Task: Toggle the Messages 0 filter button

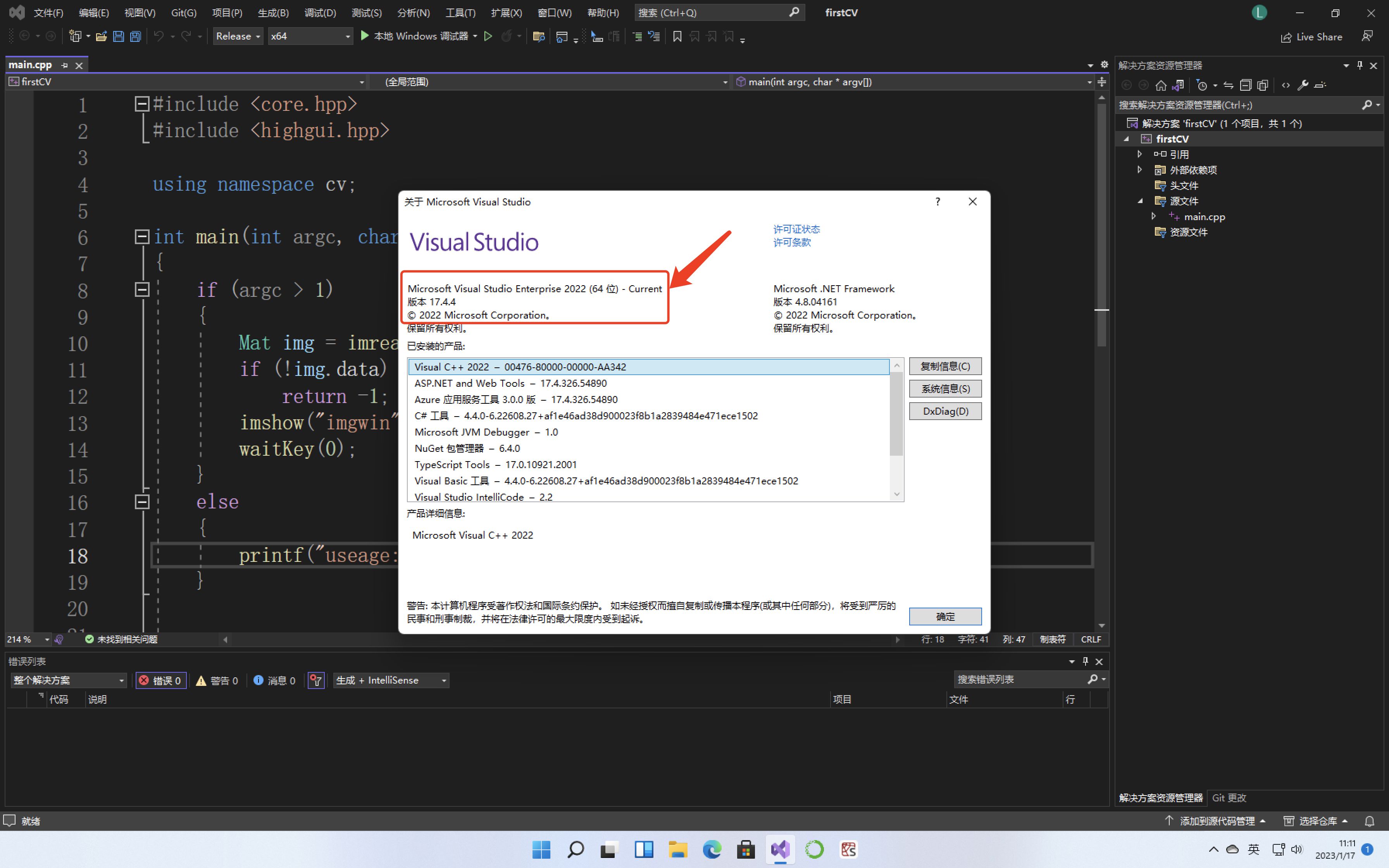Action: click(x=274, y=680)
